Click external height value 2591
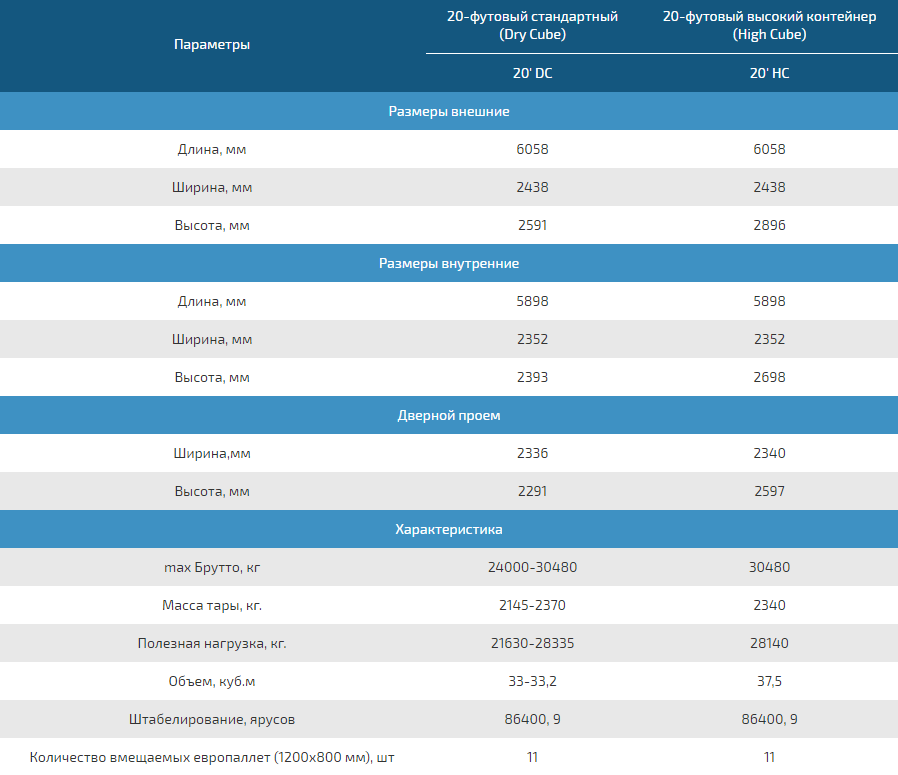898x775 pixels. point(533,226)
